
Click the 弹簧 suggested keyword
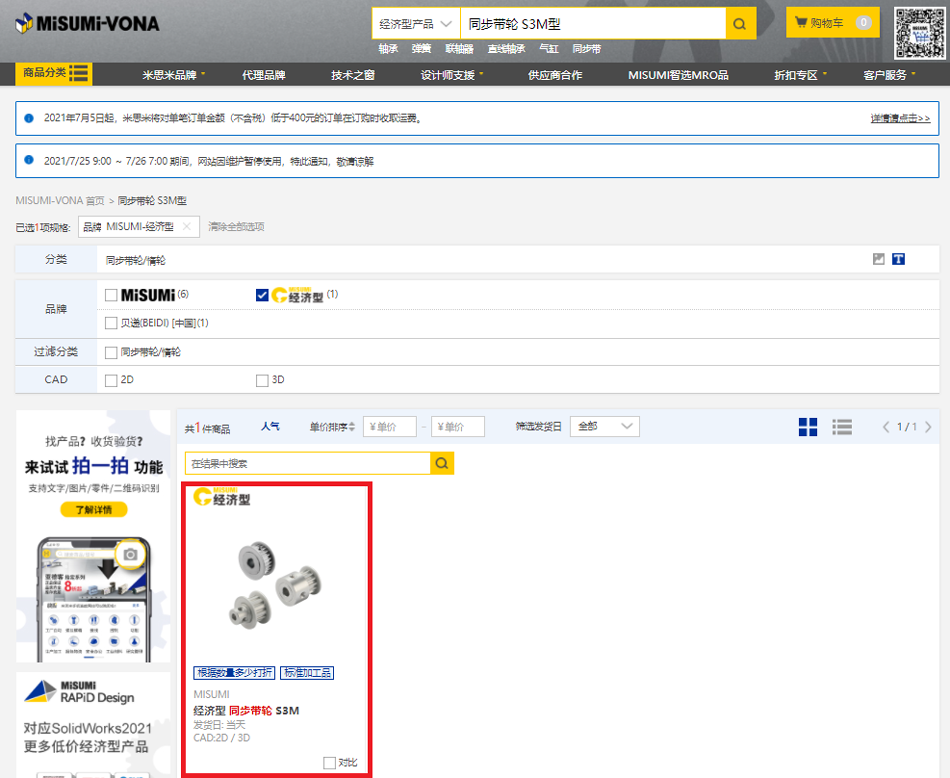(x=422, y=48)
